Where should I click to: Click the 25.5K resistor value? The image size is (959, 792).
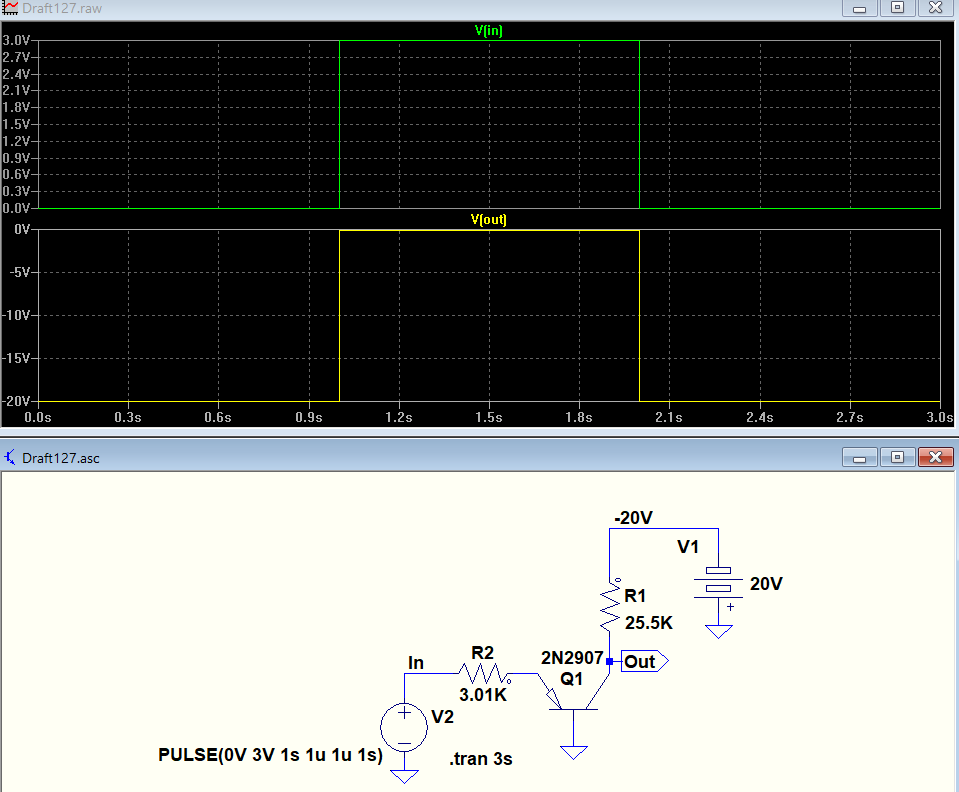pos(648,623)
